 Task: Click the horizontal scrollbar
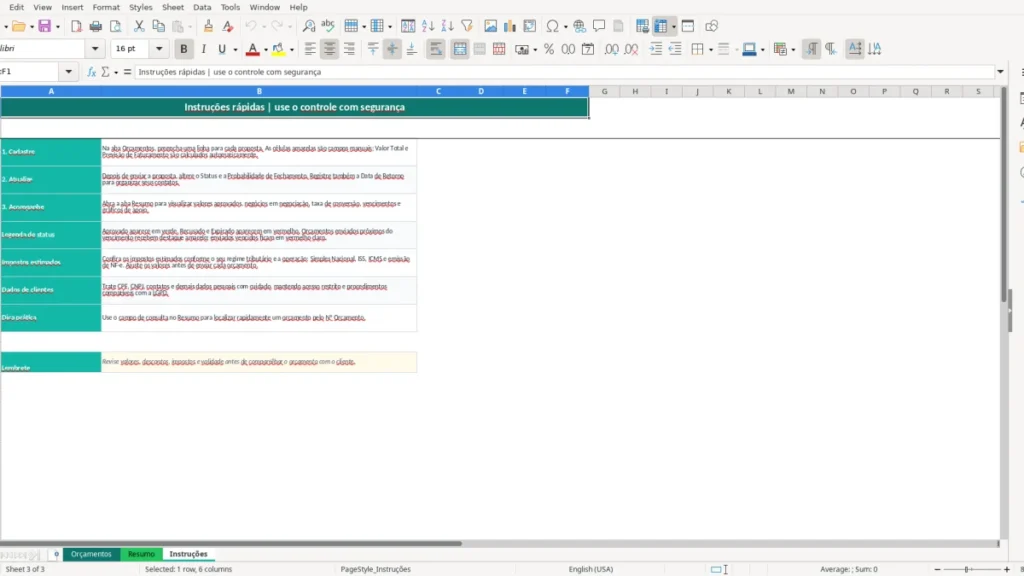click(231, 543)
